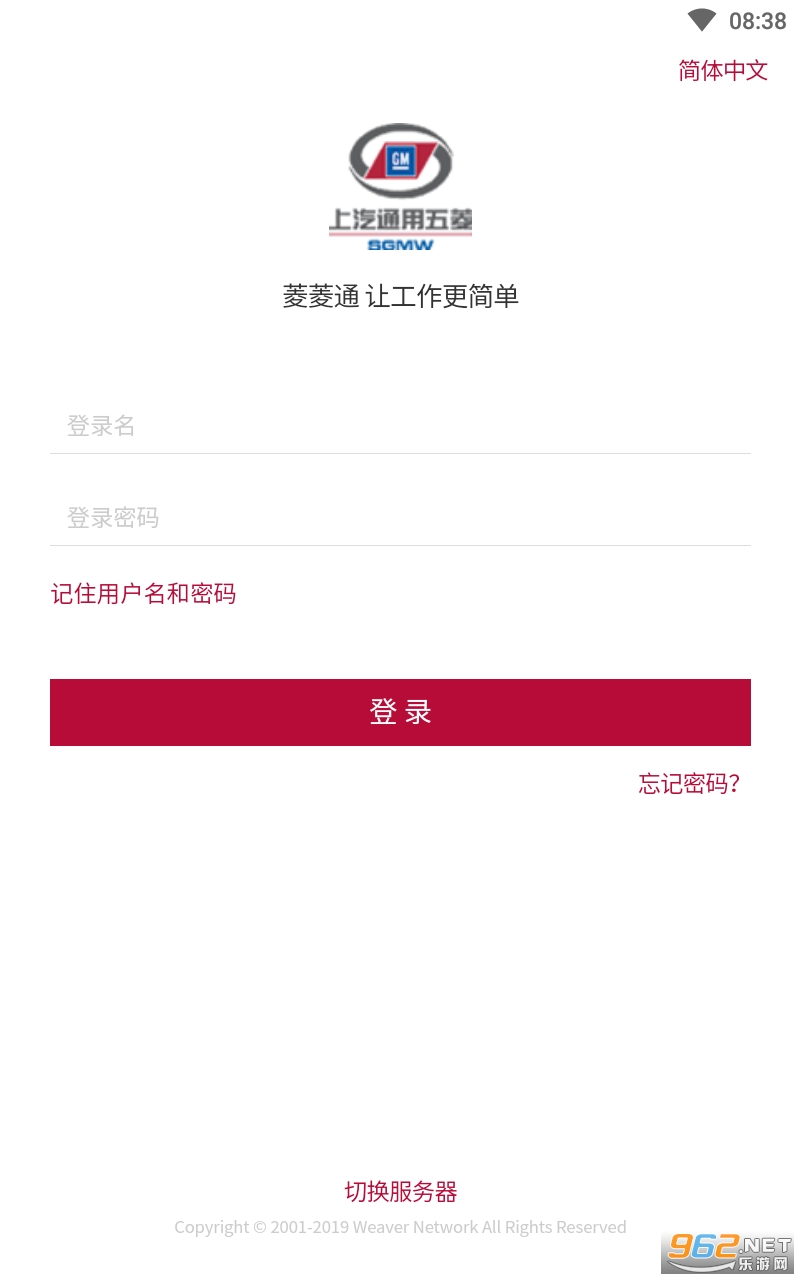Toggle 记住用户名和密码 remember option

[x=143, y=594]
